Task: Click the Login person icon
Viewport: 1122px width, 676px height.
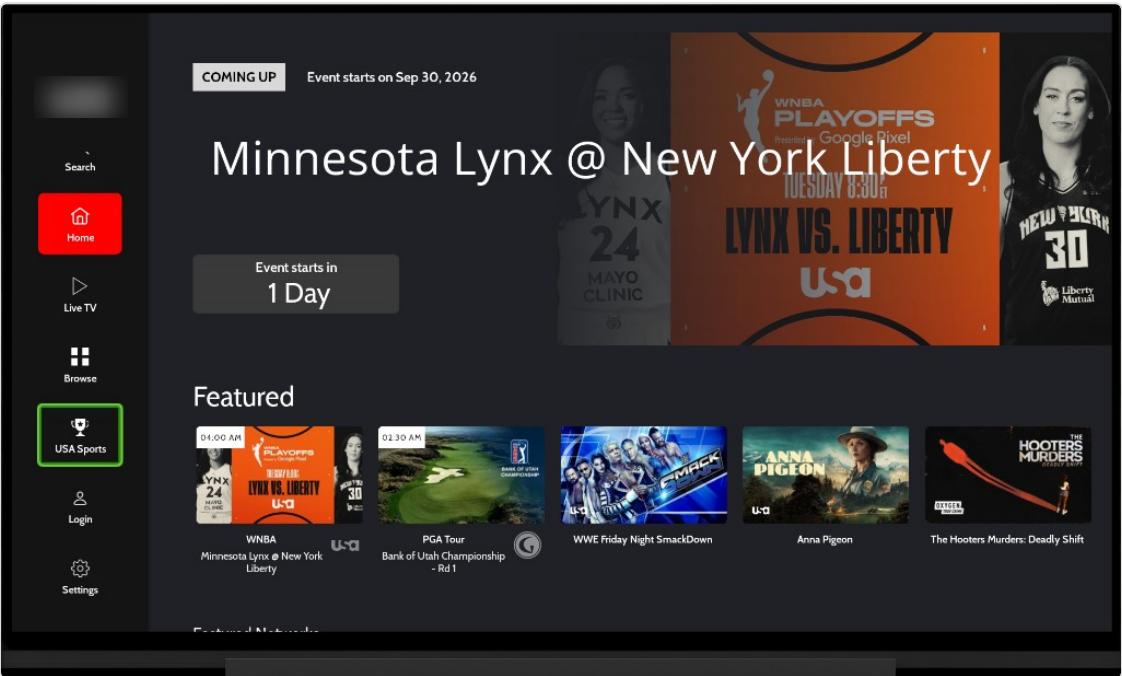Action: [80, 498]
